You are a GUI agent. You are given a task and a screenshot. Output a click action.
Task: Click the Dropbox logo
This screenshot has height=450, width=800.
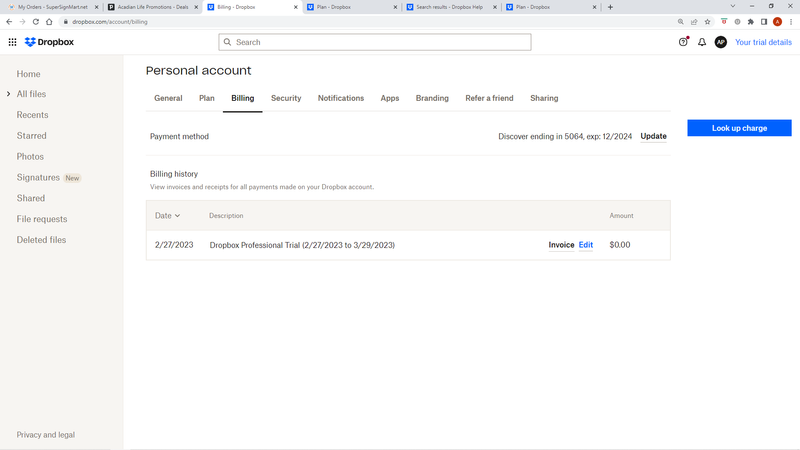tap(49, 43)
